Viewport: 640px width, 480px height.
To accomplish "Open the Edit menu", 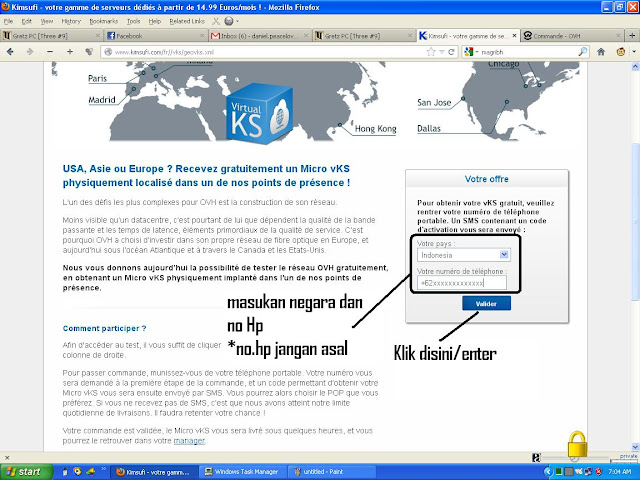I will (x=27, y=21).
